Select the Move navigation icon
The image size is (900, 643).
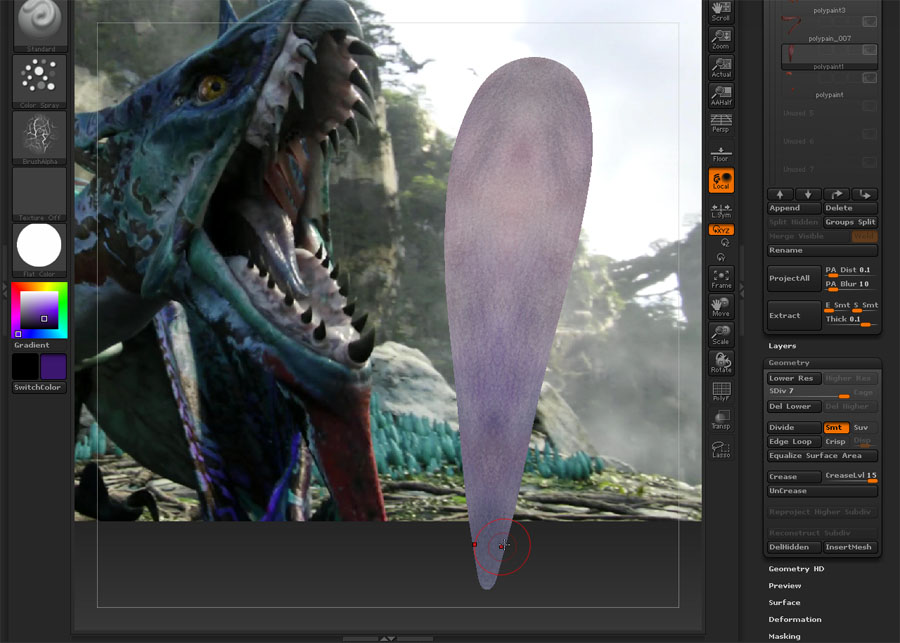click(x=721, y=307)
